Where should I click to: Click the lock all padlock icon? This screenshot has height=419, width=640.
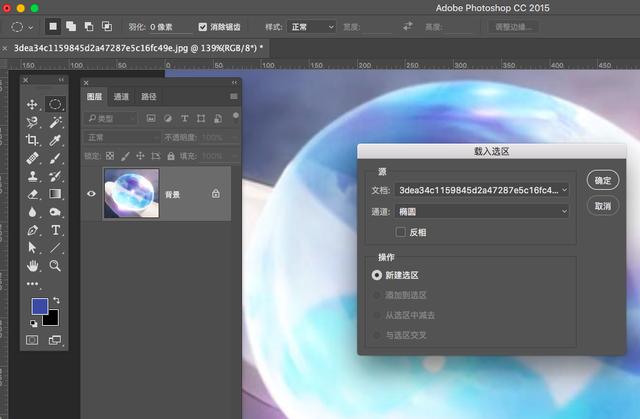pyautogui.click(x=171, y=156)
